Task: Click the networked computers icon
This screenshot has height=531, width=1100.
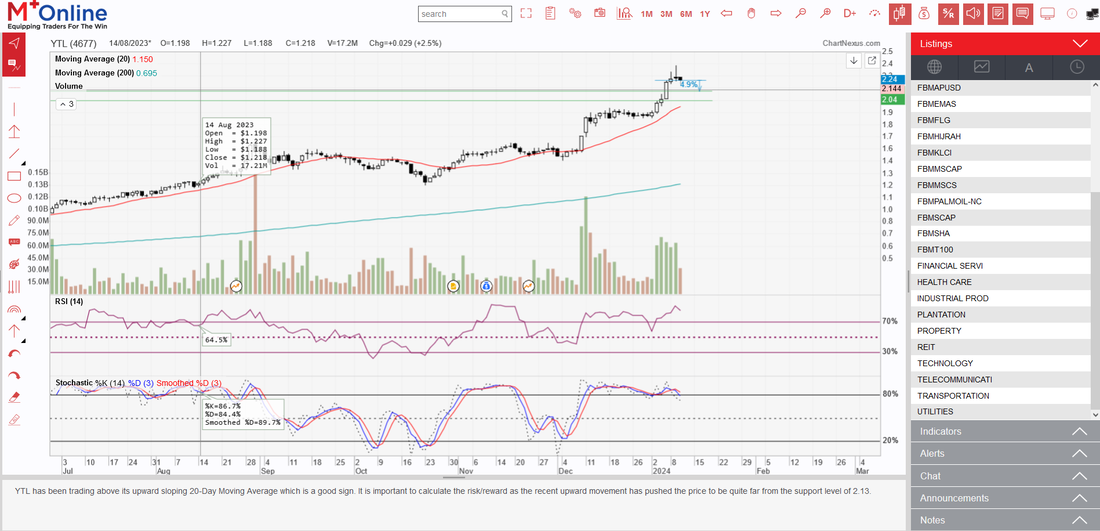Action: click(1092, 13)
